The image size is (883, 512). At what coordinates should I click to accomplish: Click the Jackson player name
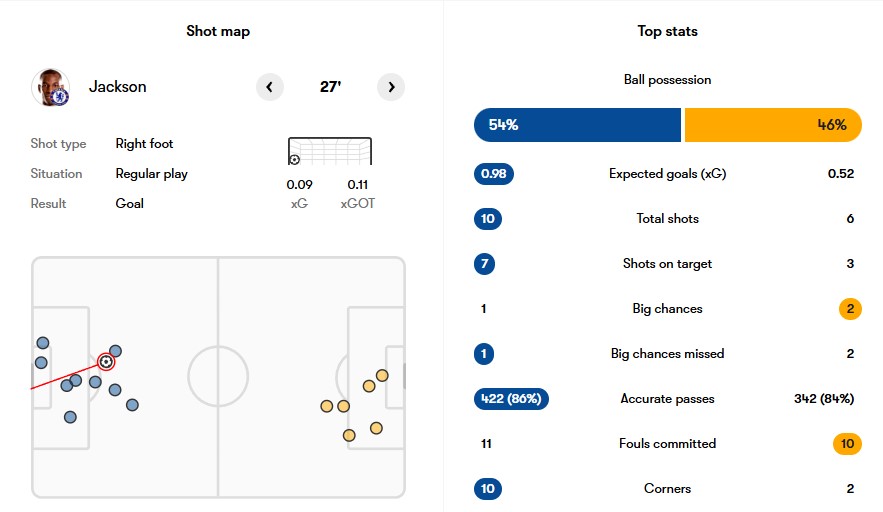[x=118, y=87]
